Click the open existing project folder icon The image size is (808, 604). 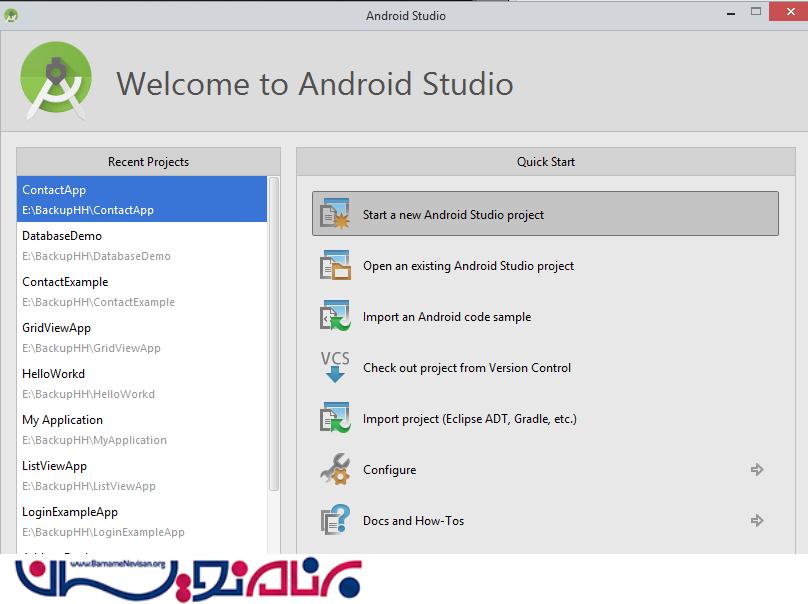coord(334,266)
